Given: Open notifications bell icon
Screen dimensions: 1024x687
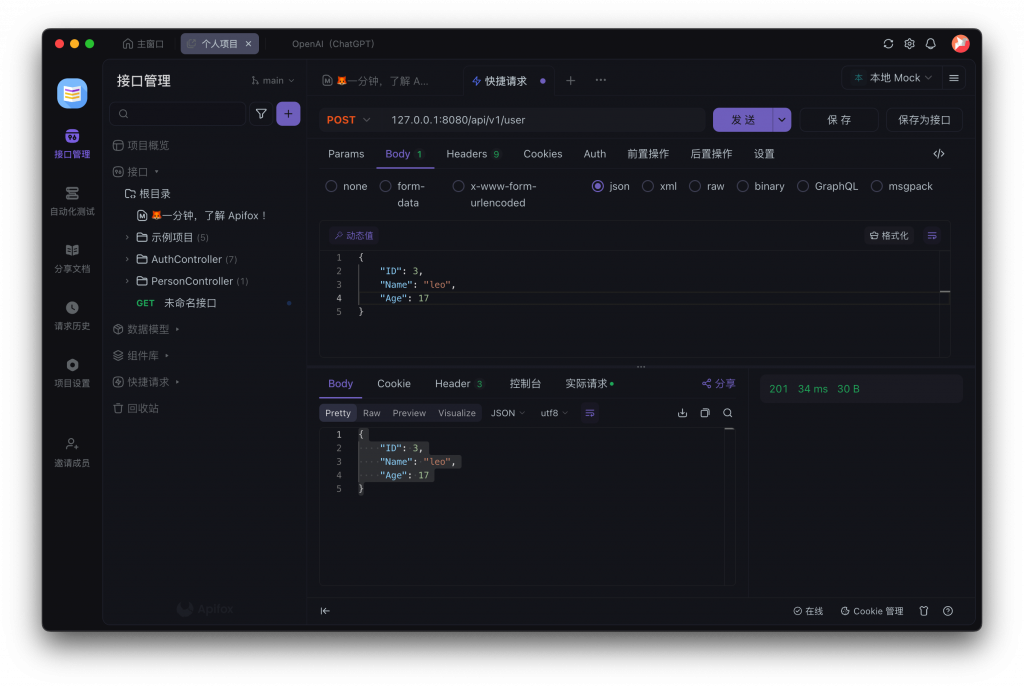Looking at the screenshot, I should tap(931, 44).
